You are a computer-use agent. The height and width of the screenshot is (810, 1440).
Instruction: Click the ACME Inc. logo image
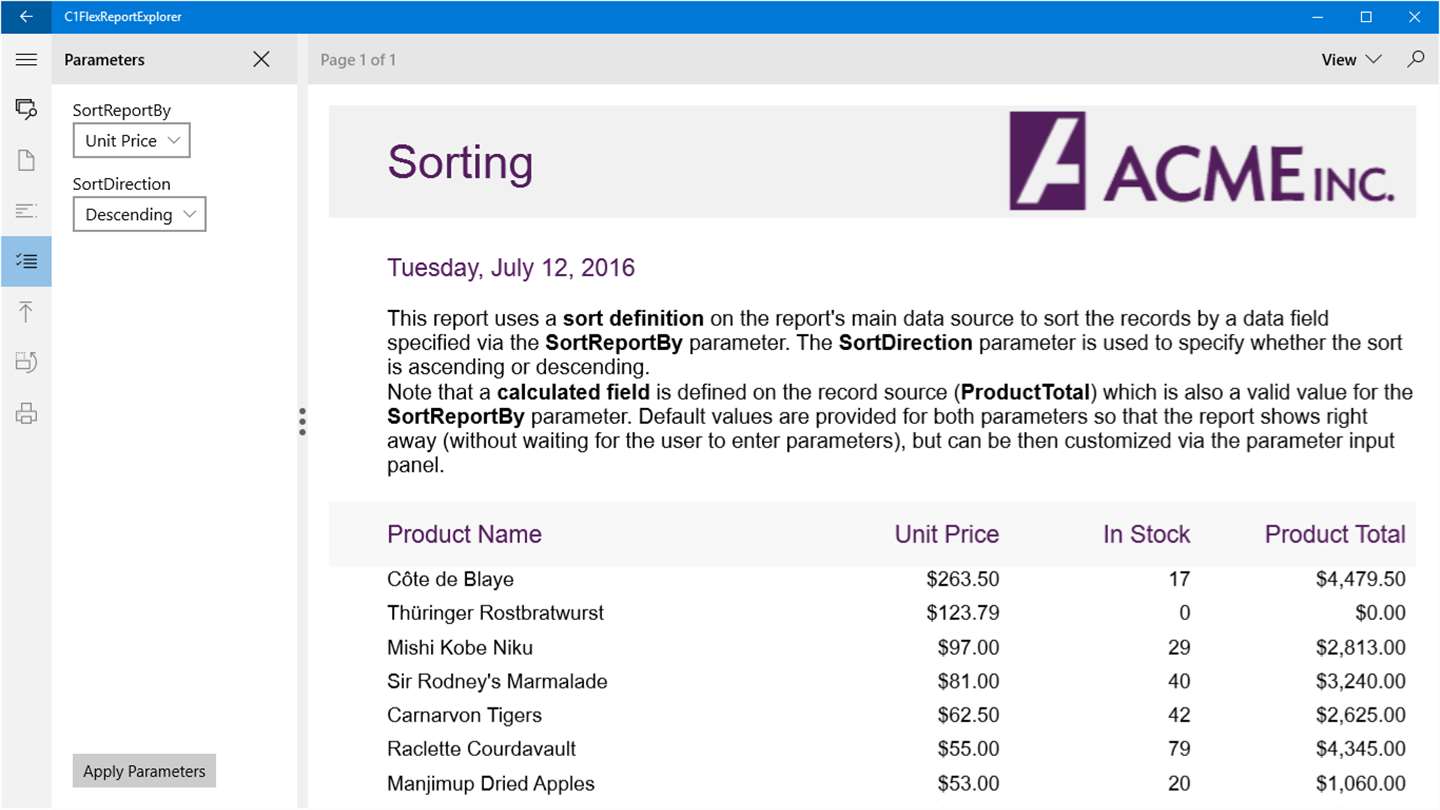(x=1201, y=161)
